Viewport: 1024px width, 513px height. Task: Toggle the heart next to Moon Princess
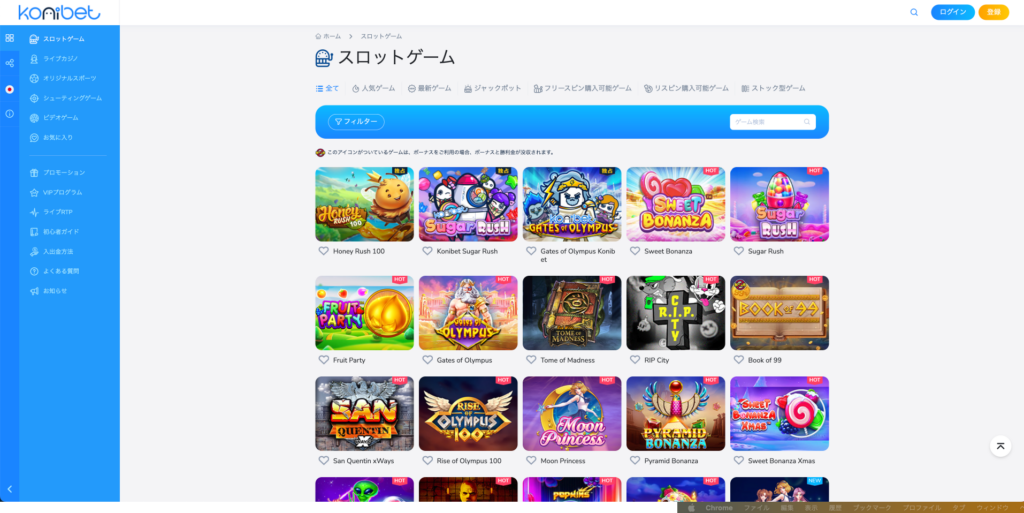530,460
